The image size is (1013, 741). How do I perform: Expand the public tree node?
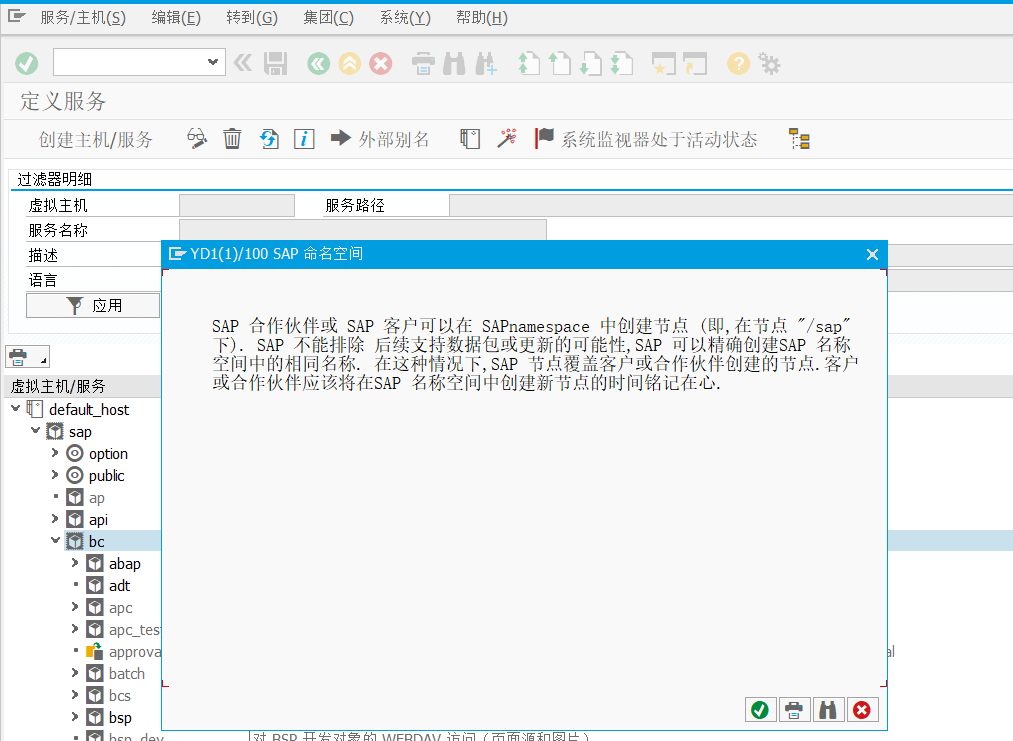tap(55, 475)
